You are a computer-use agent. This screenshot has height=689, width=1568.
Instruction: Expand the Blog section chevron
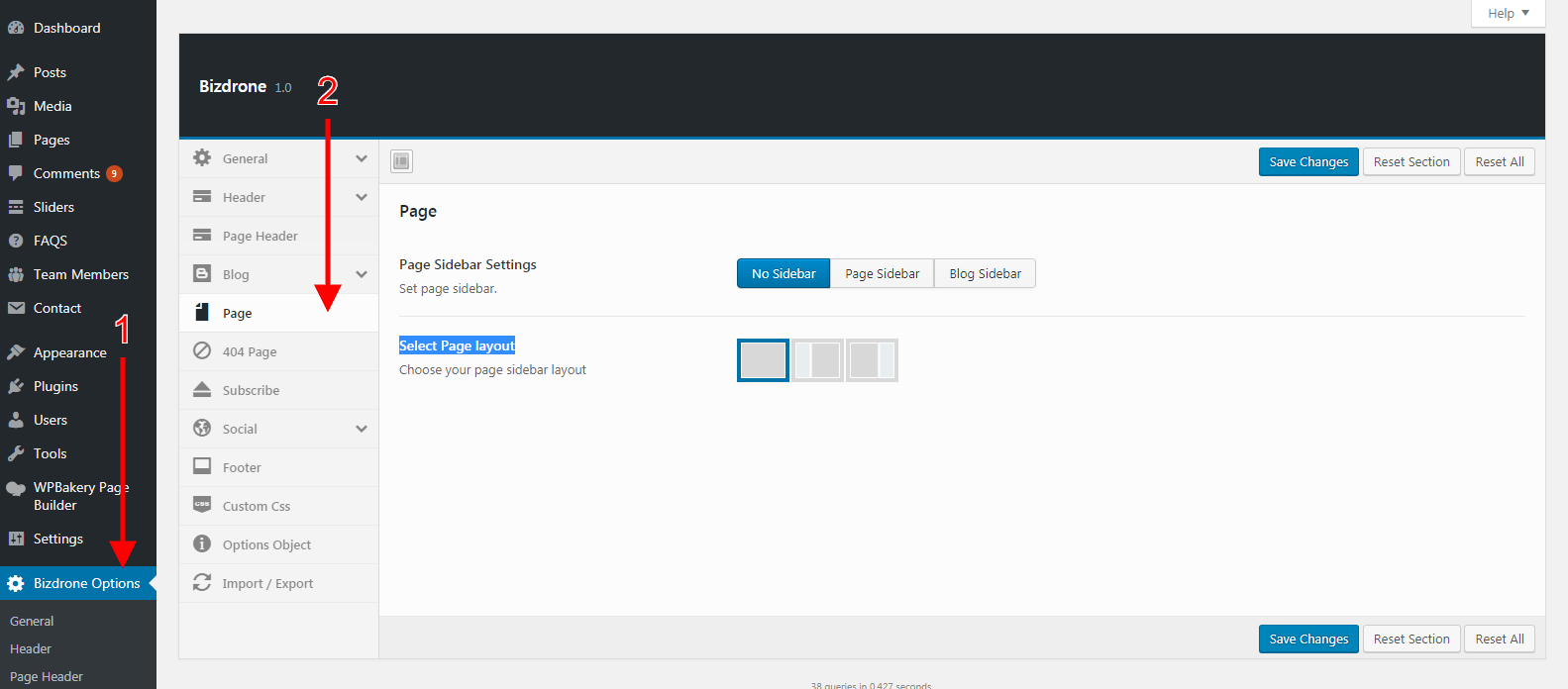[362, 274]
